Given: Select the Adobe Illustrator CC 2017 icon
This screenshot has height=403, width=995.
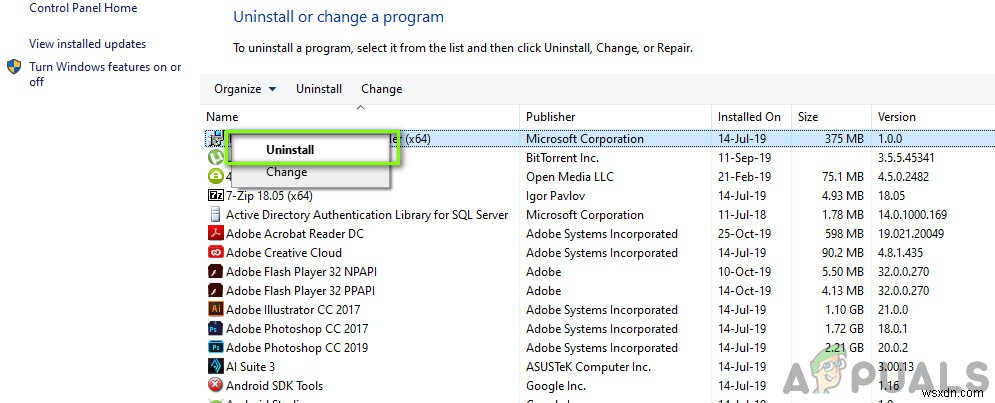Looking at the screenshot, I should pyautogui.click(x=215, y=310).
